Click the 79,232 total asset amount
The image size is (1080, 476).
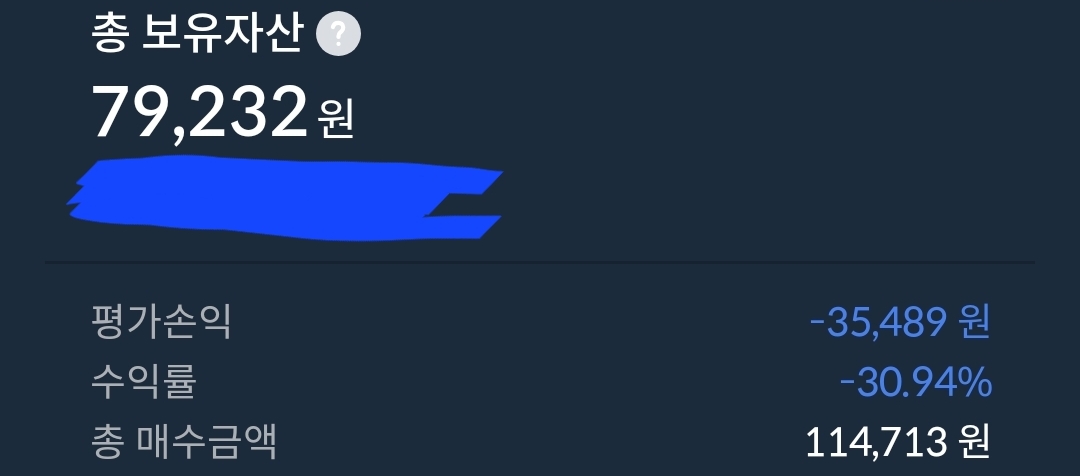199,114
